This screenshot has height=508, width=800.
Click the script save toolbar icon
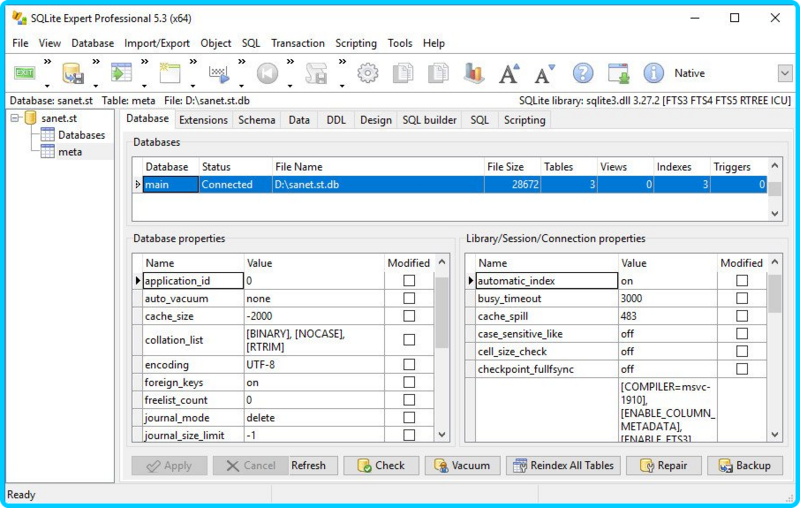(x=316, y=73)
